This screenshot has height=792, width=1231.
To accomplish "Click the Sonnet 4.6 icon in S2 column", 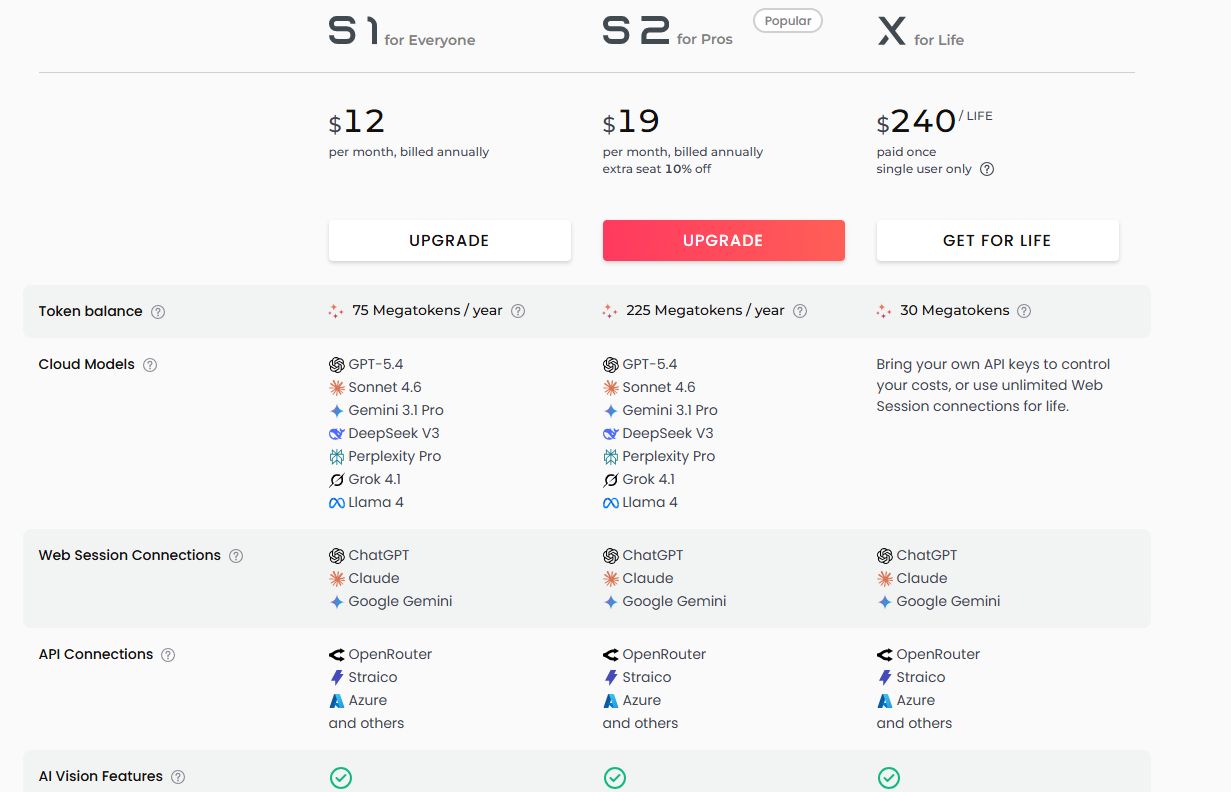I will click(x=611, y=388).
